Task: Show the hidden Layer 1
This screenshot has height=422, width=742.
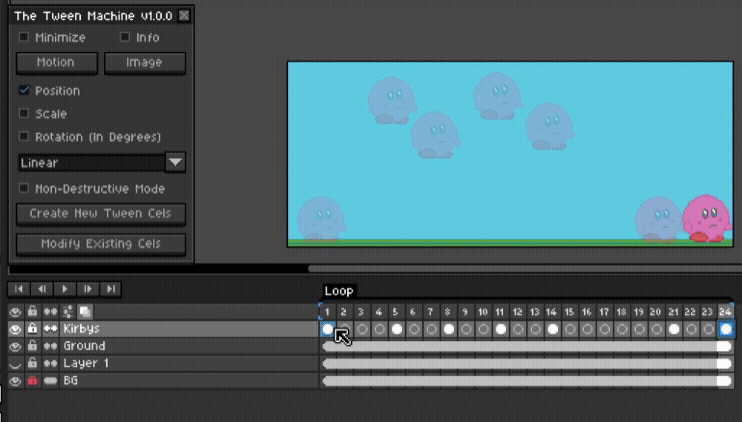Action: pos(15,363)
